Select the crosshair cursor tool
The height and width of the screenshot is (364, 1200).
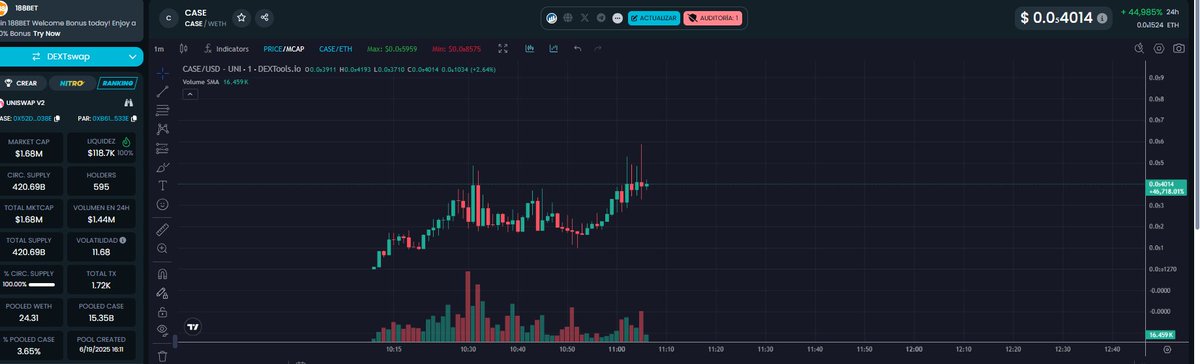click(162, 72)
